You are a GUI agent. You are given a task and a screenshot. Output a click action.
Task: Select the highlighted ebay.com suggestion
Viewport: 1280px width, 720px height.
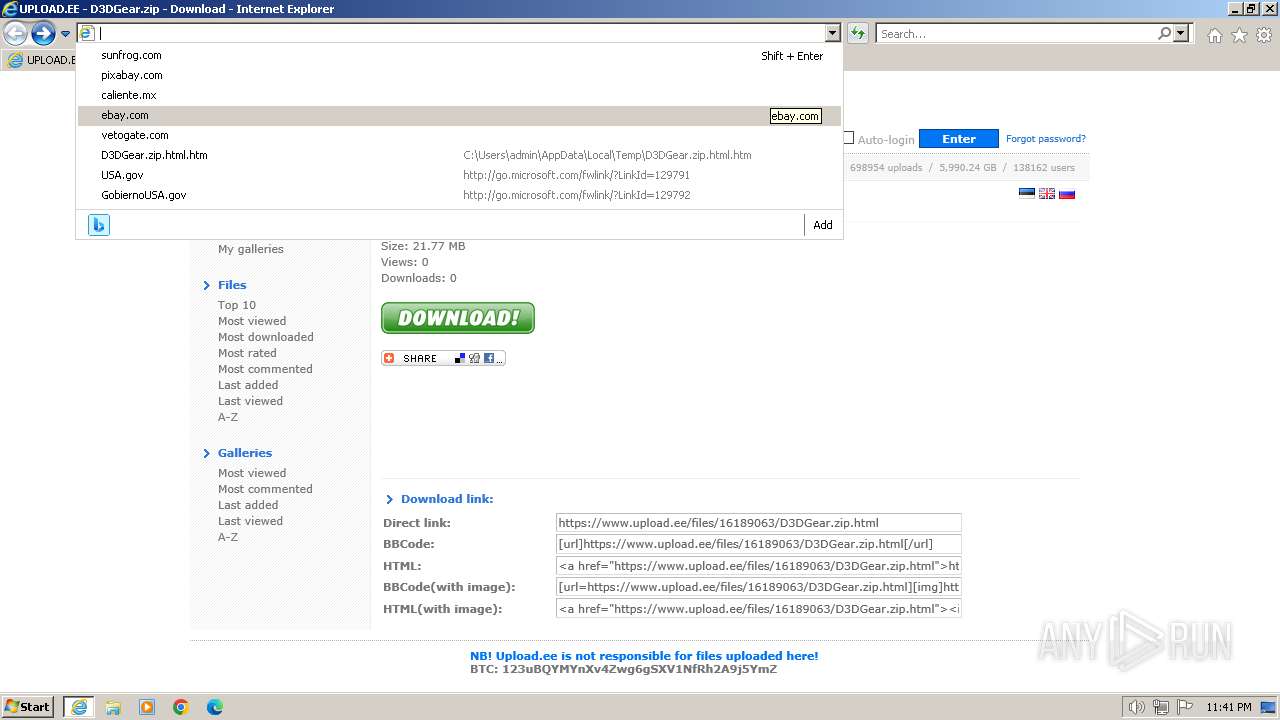pyautogui.click(x=459, y=115)
